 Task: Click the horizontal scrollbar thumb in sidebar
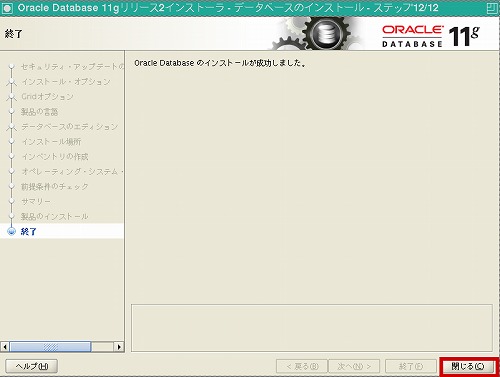(x=50, y=347)
